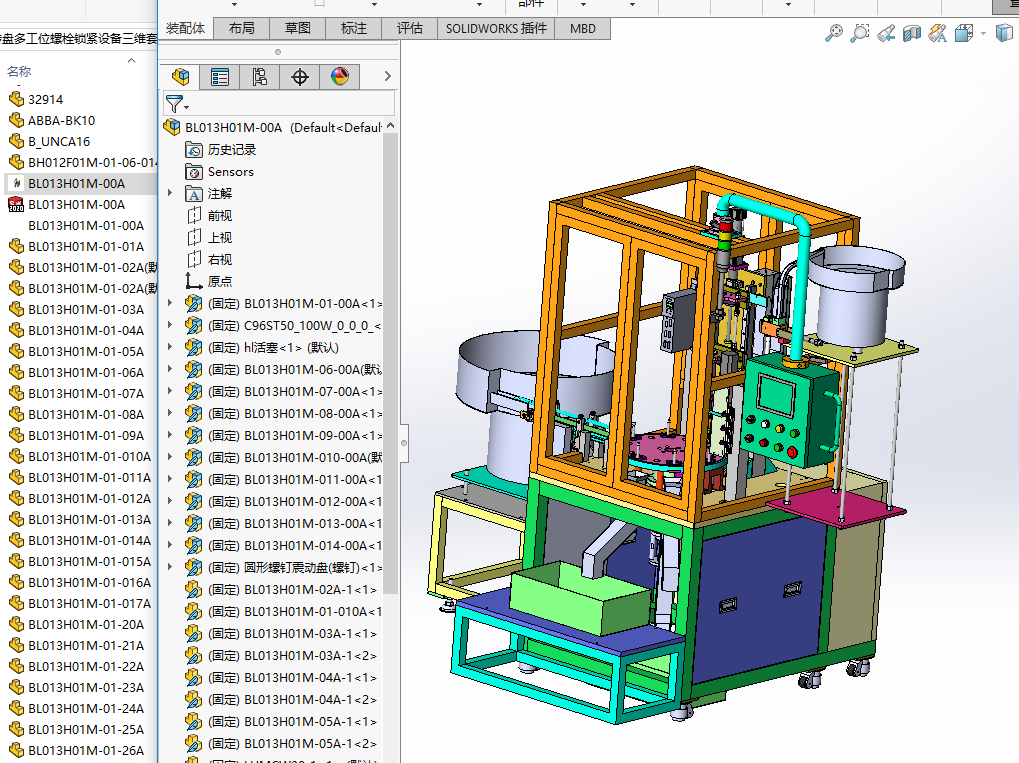Switch to the 草图 tab
The width and height of the screenshot is (1019, 763).
click(x=297, y=28)
